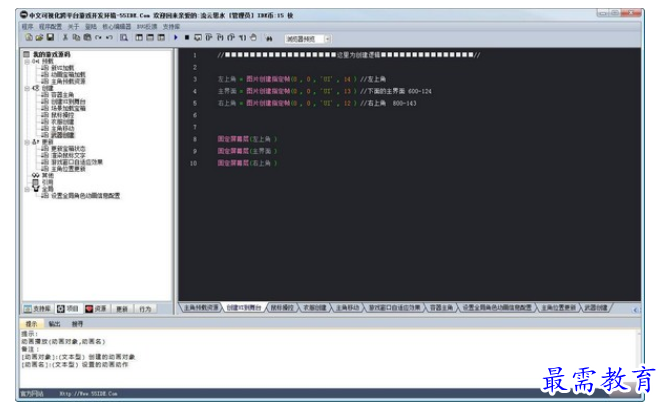Select 主角预载资源 tree item

coord(68,81)
